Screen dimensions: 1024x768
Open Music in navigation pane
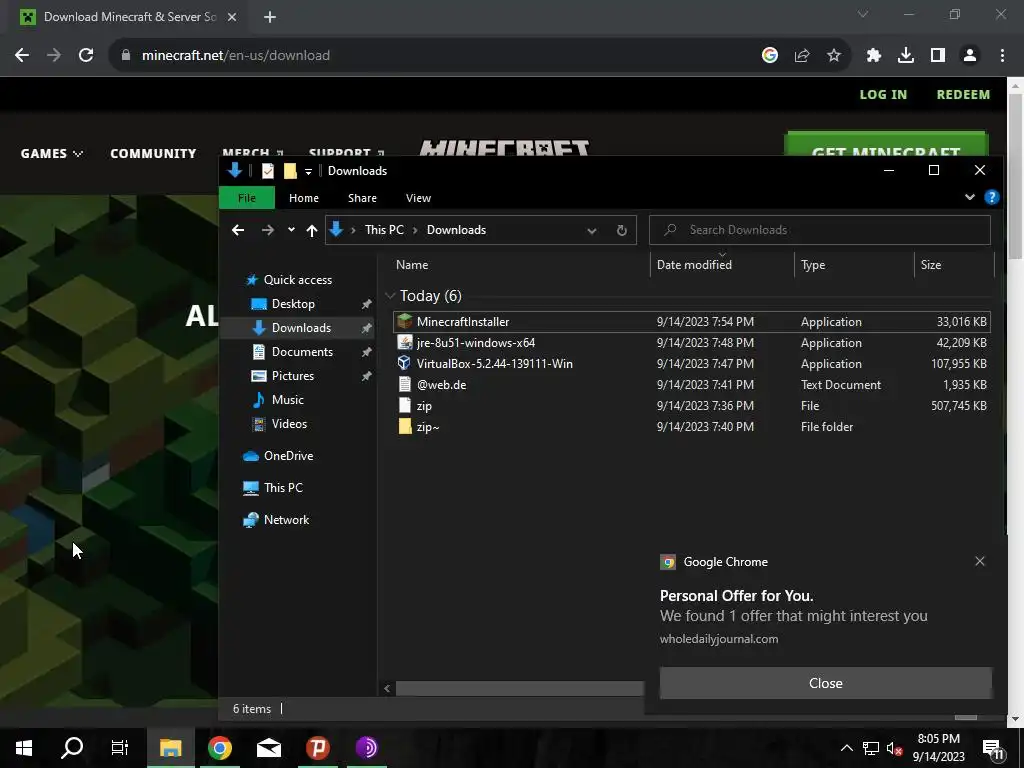click(278, 400)
